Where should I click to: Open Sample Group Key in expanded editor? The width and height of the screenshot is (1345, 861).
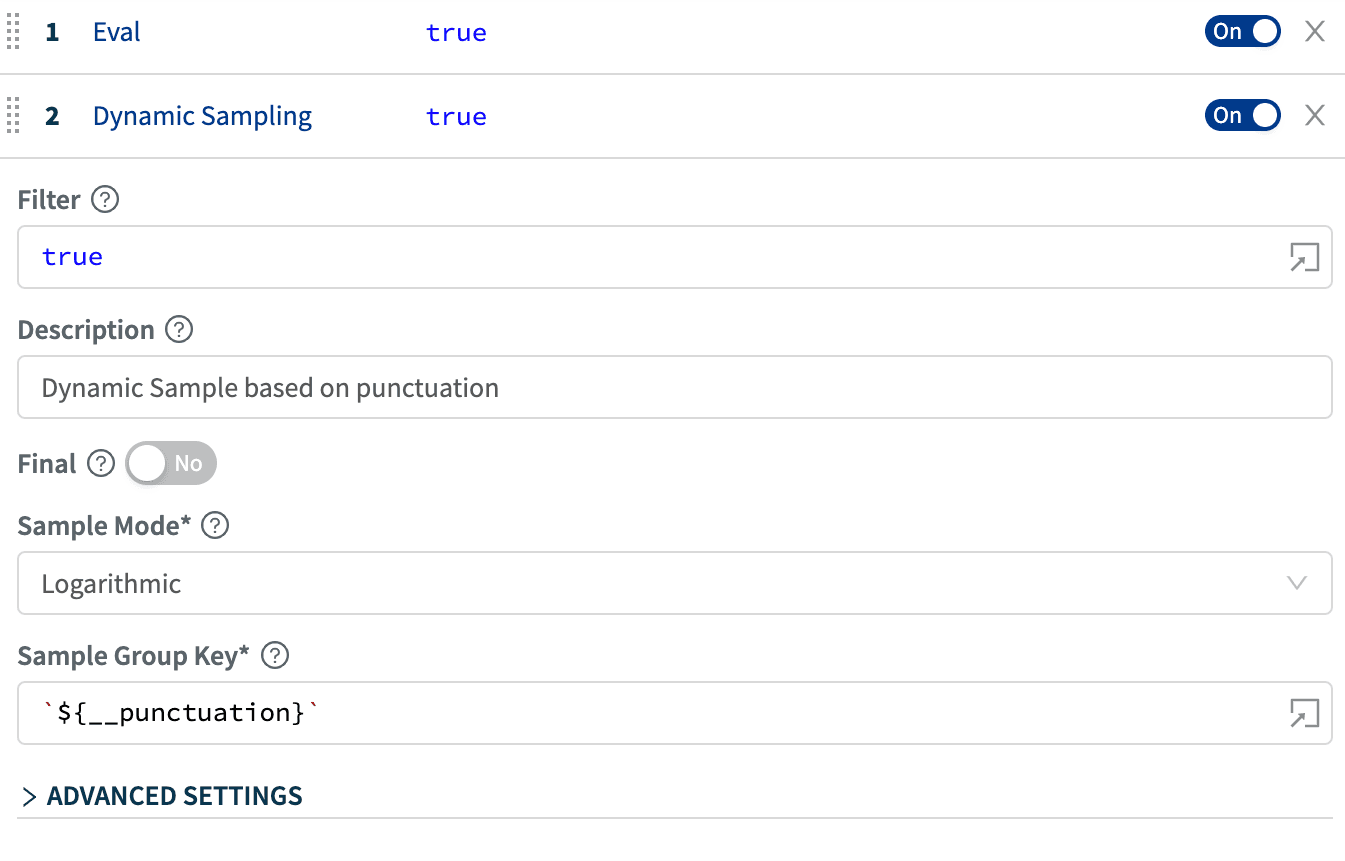click(x=1304, y=714)
